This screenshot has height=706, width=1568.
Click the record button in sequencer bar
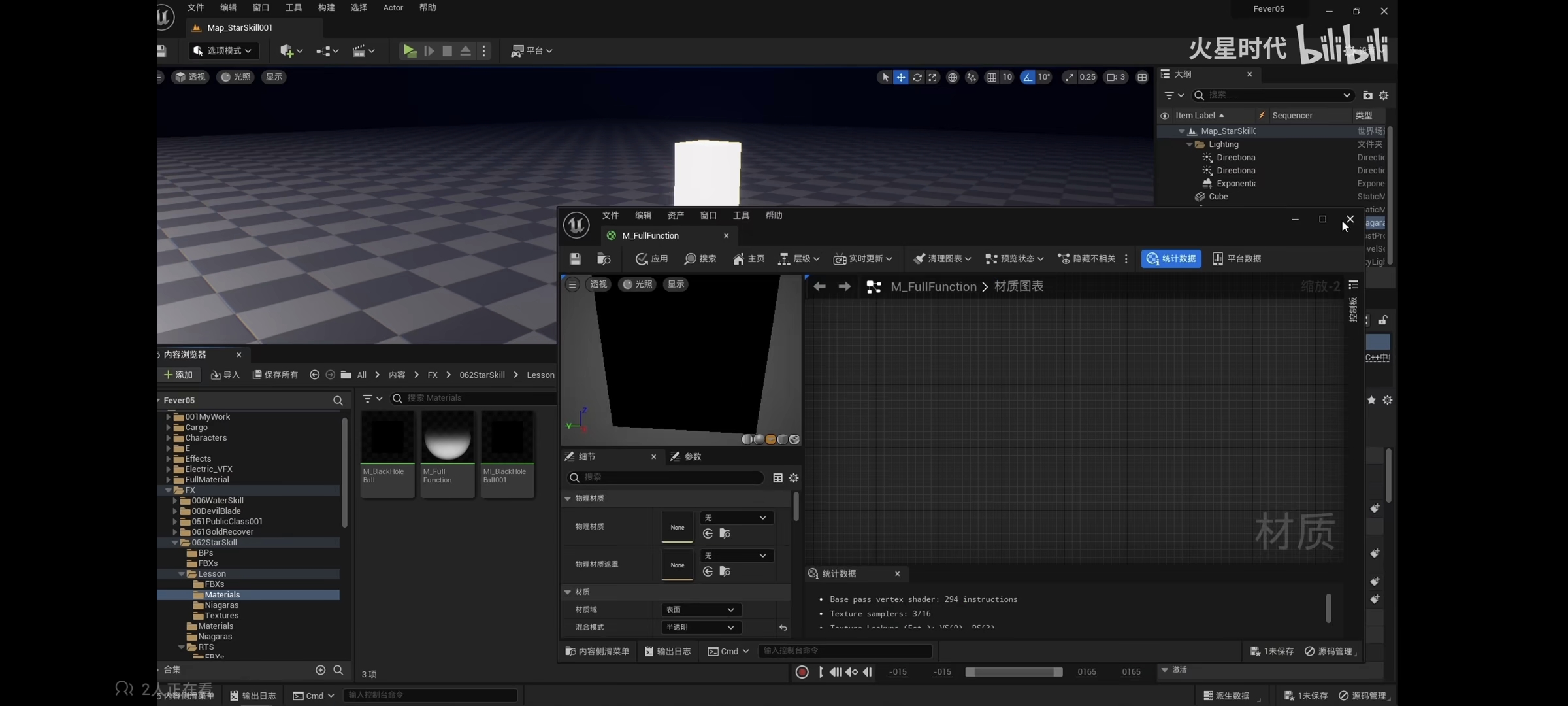click(x=802, y=672)
